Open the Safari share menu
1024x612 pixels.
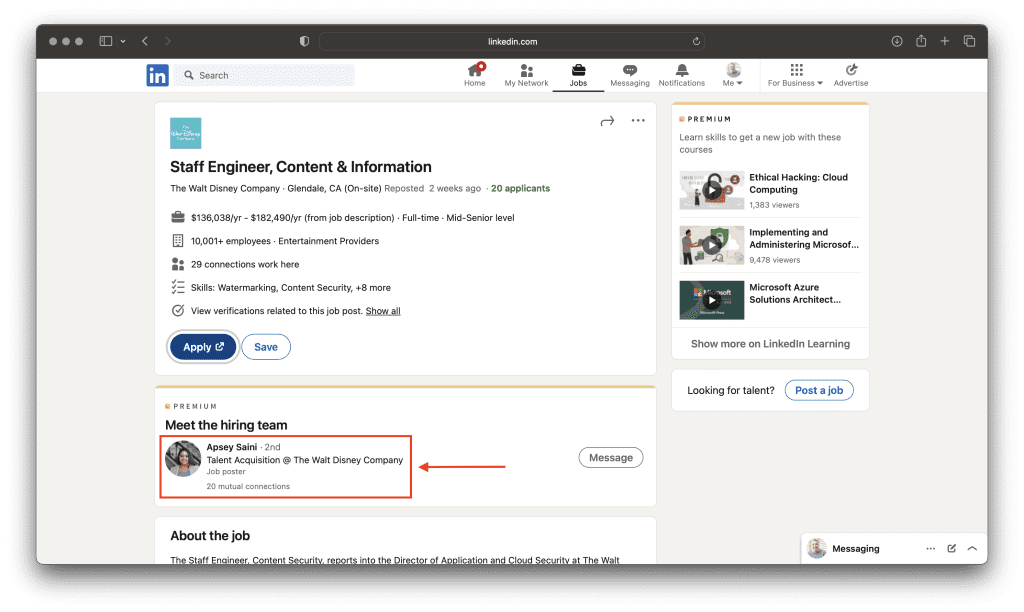pyautogui.click(x=921, y=40)
